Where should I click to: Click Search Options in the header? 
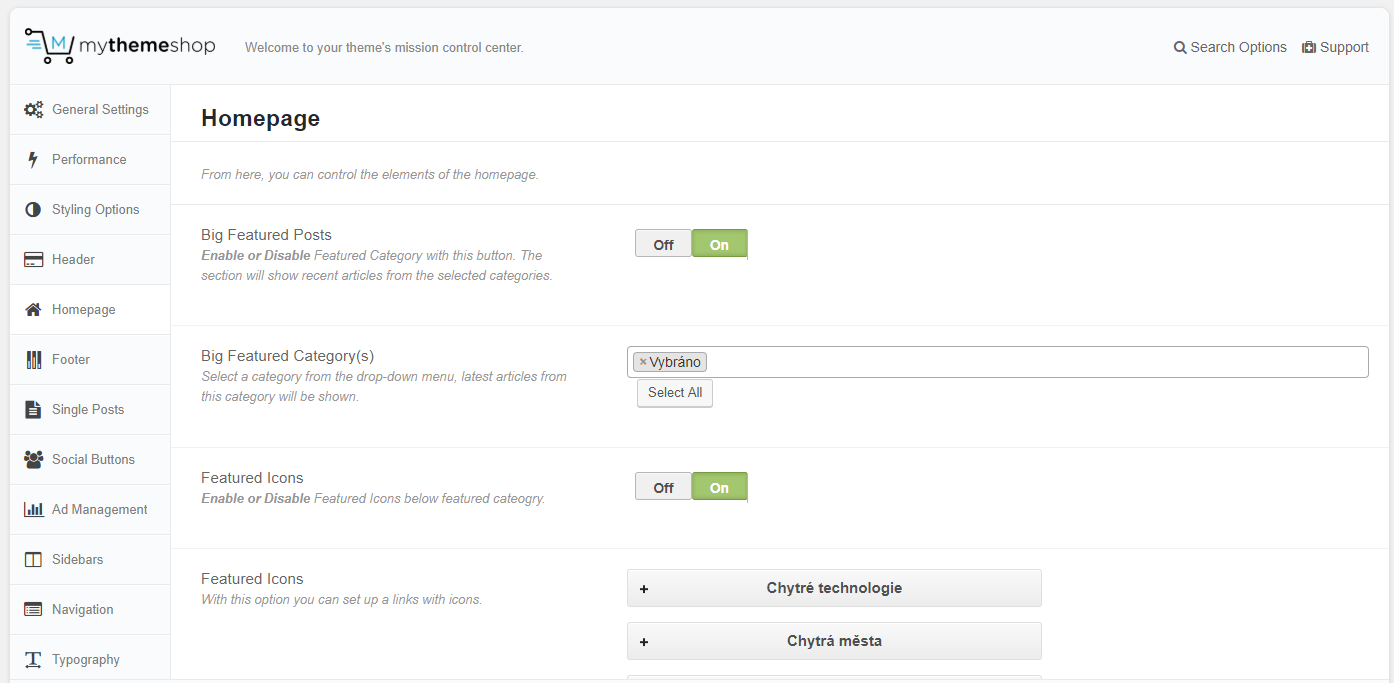click(1230, 47)
